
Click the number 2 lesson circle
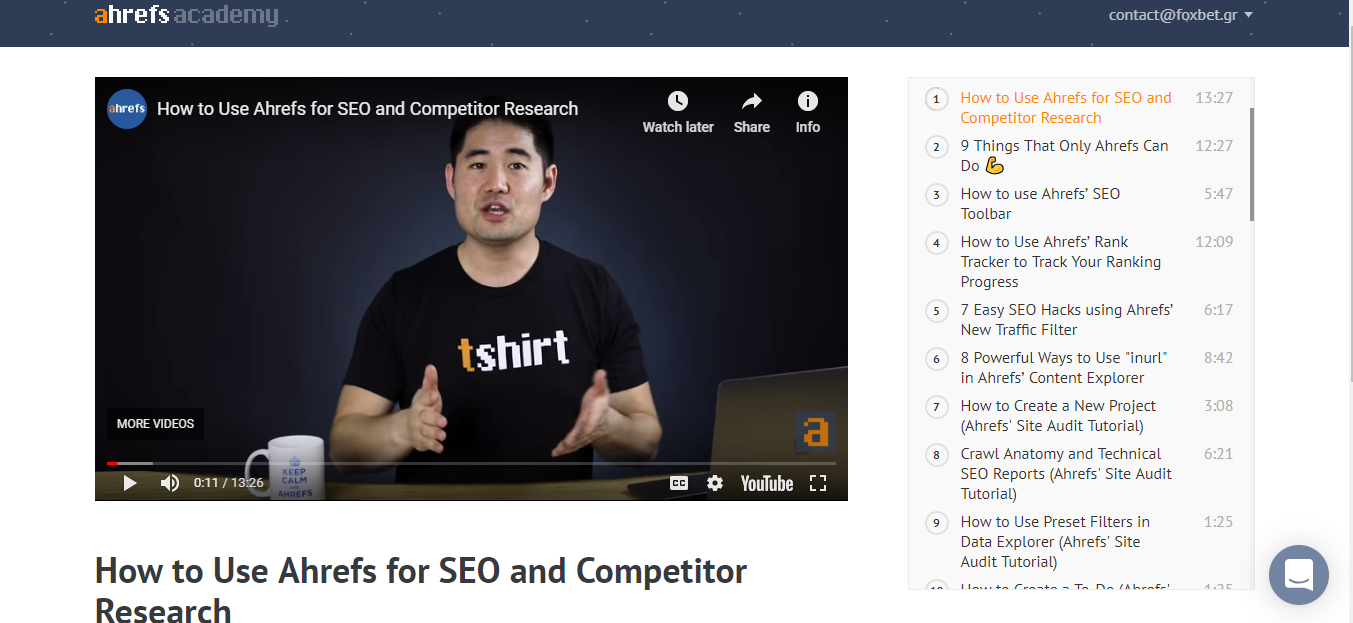point(937,146)
